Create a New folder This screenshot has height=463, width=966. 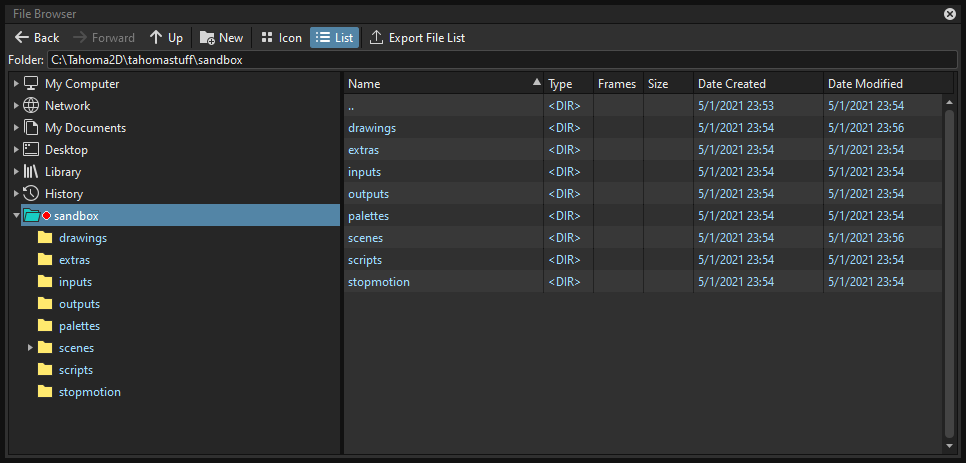[x=222, y=38]
